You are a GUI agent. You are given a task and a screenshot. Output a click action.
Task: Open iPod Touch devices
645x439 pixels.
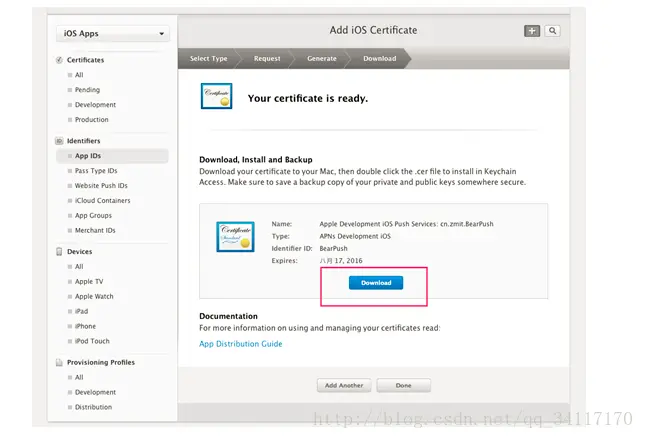92,341
